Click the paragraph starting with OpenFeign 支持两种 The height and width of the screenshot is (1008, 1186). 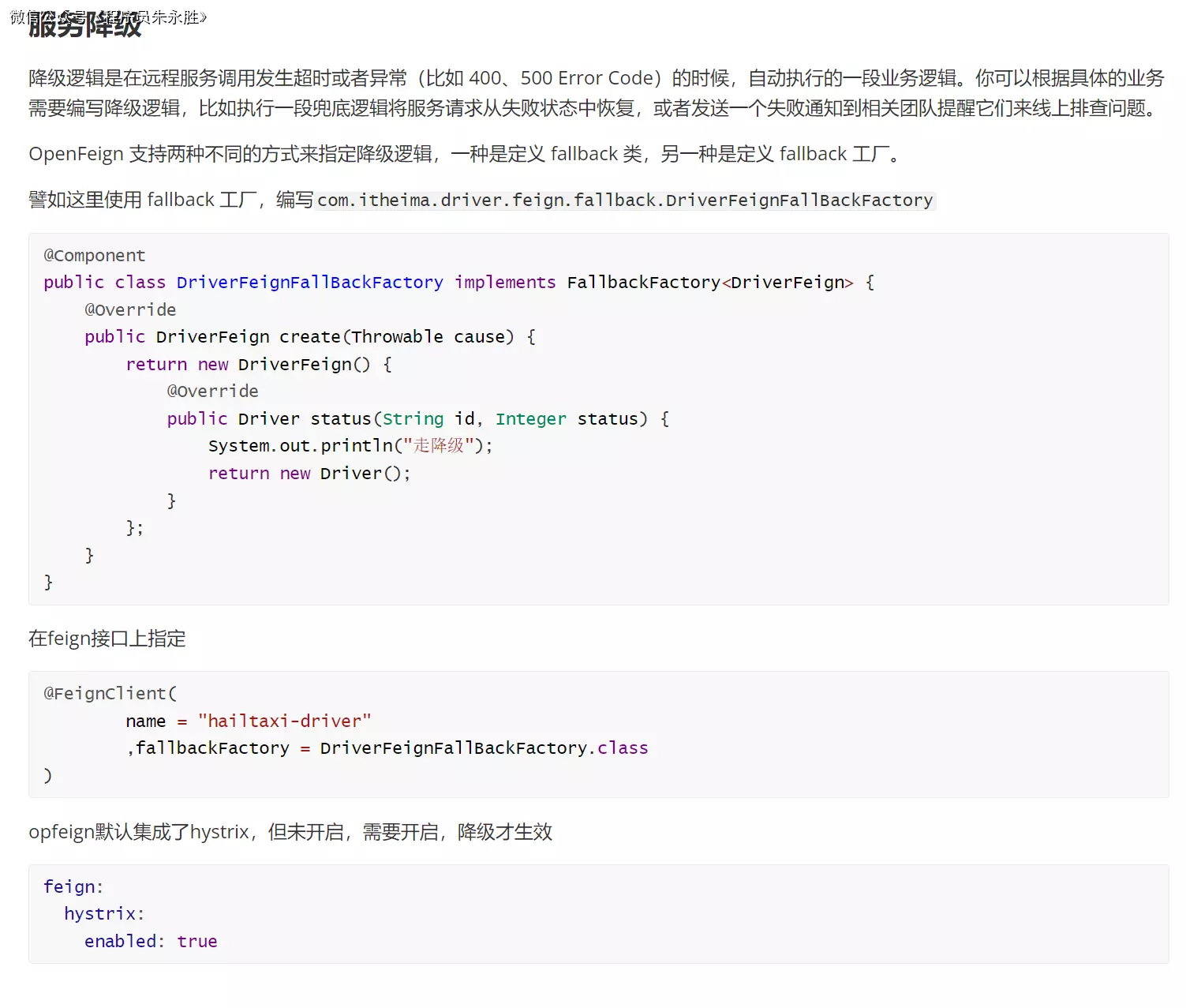[466, 154]
